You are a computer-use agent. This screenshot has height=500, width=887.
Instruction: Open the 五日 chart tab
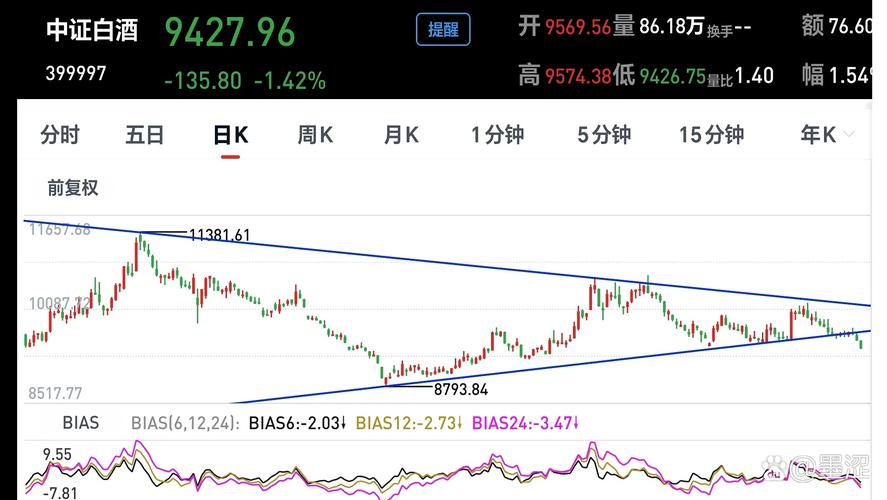[x=145, y=136]
